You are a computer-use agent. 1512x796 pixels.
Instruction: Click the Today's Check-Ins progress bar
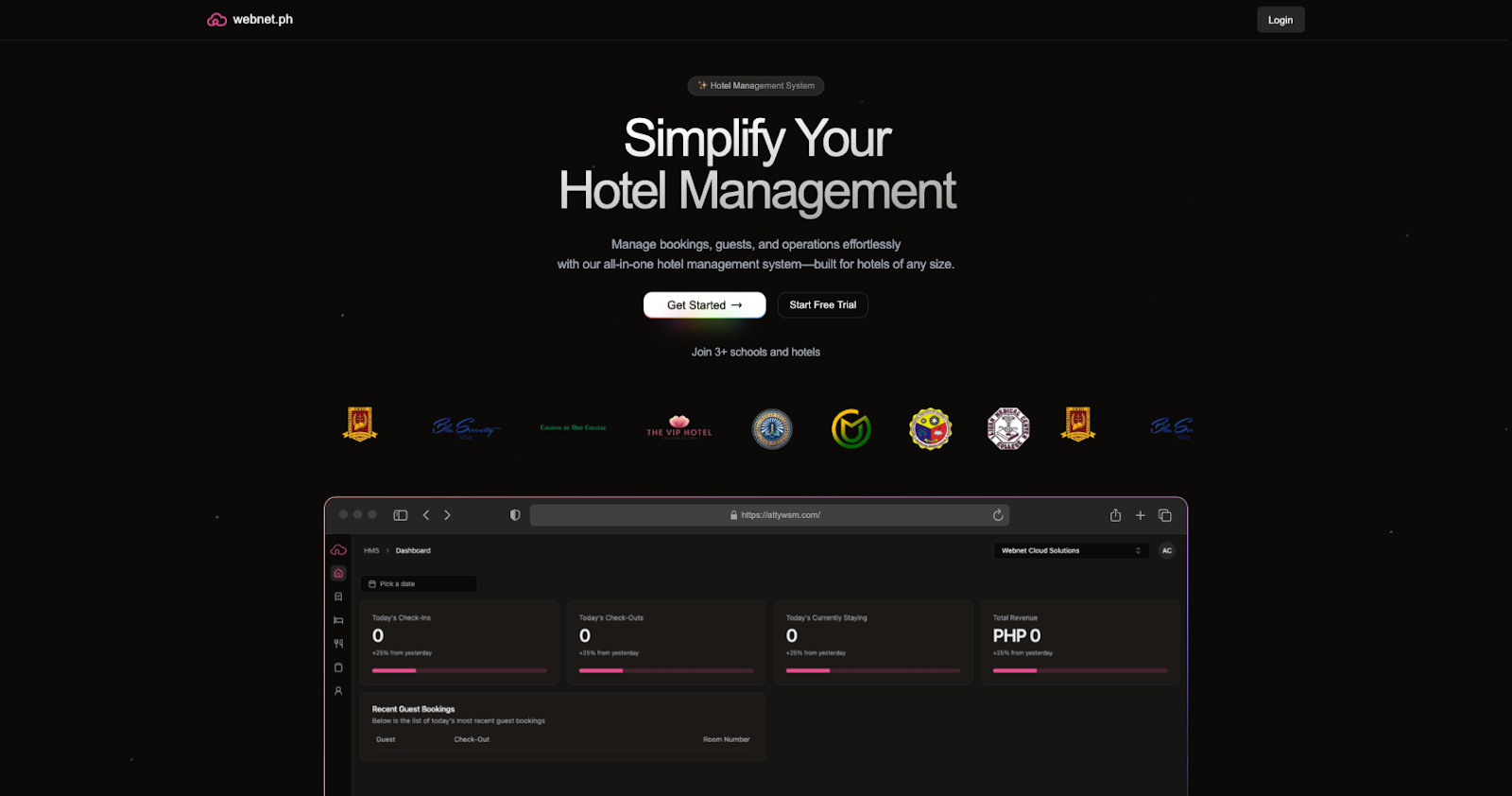tap(459, 670)
